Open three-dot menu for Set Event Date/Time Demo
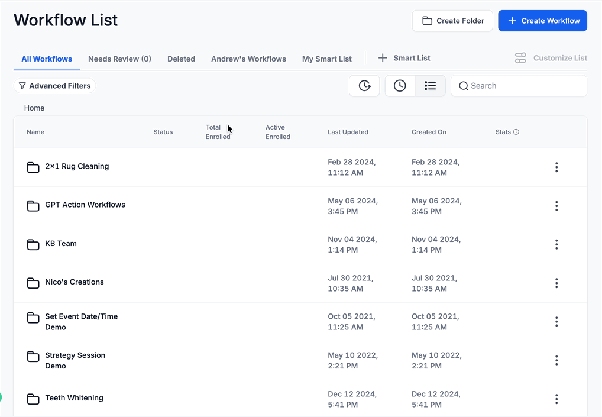 (x=556, y=322)
